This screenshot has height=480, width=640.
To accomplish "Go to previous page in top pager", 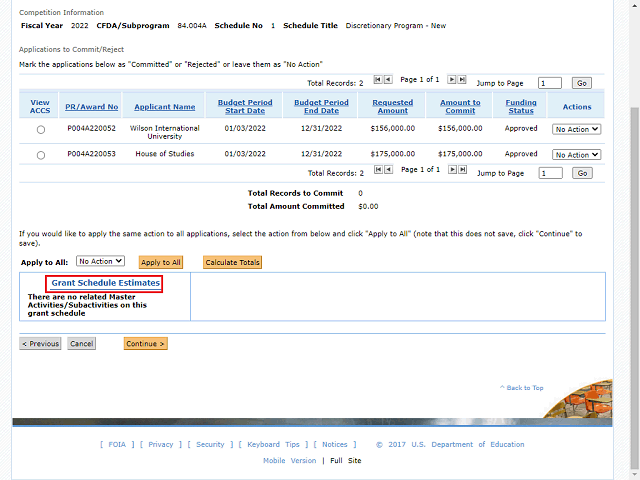I will [x=388, y=80].
